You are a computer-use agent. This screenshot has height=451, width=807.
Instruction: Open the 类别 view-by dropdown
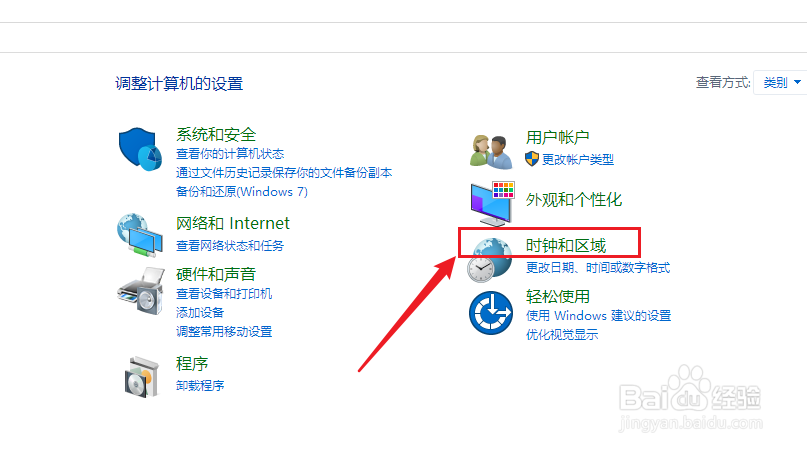click(781, 82)
